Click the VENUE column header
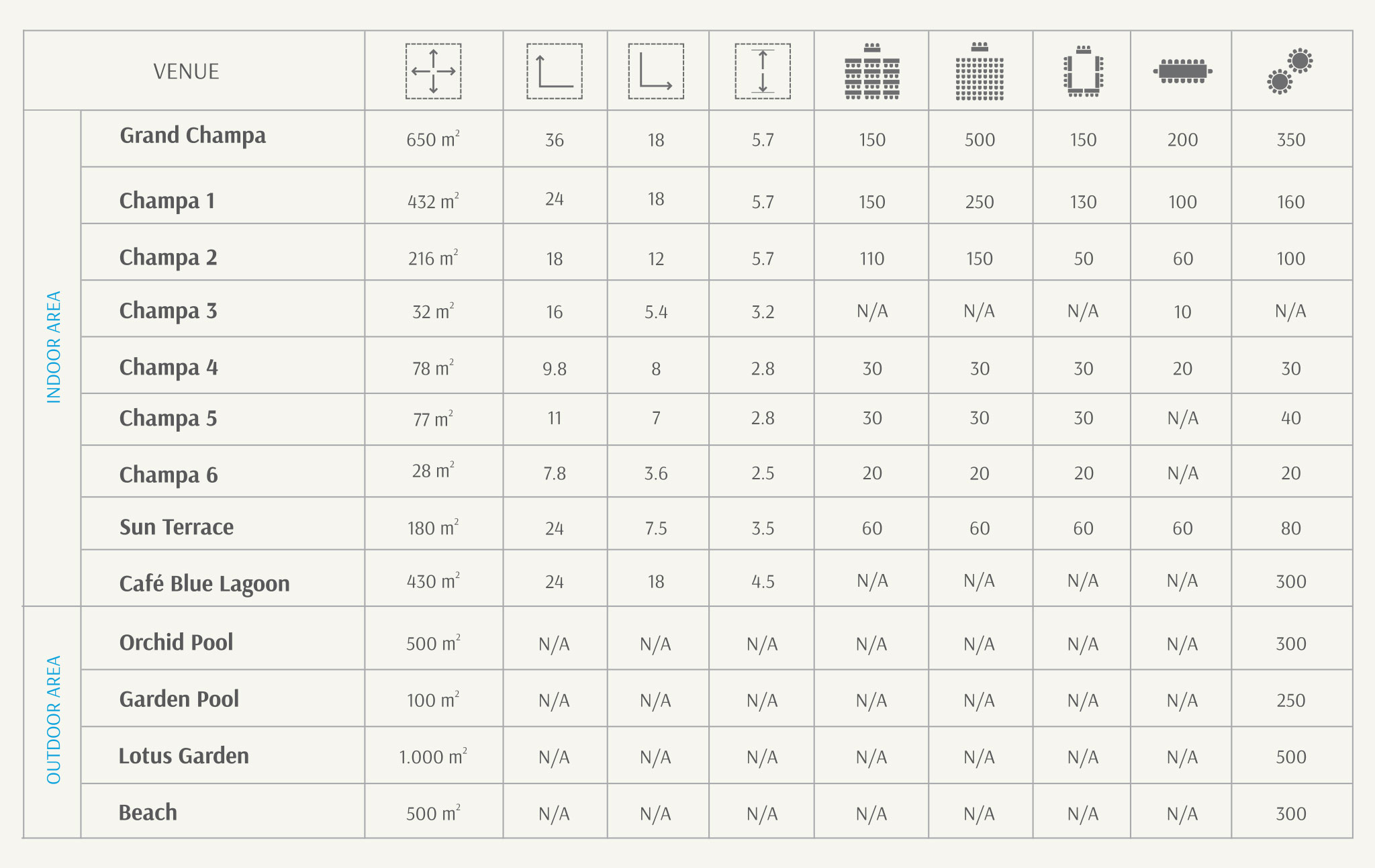 pos(186,71)
